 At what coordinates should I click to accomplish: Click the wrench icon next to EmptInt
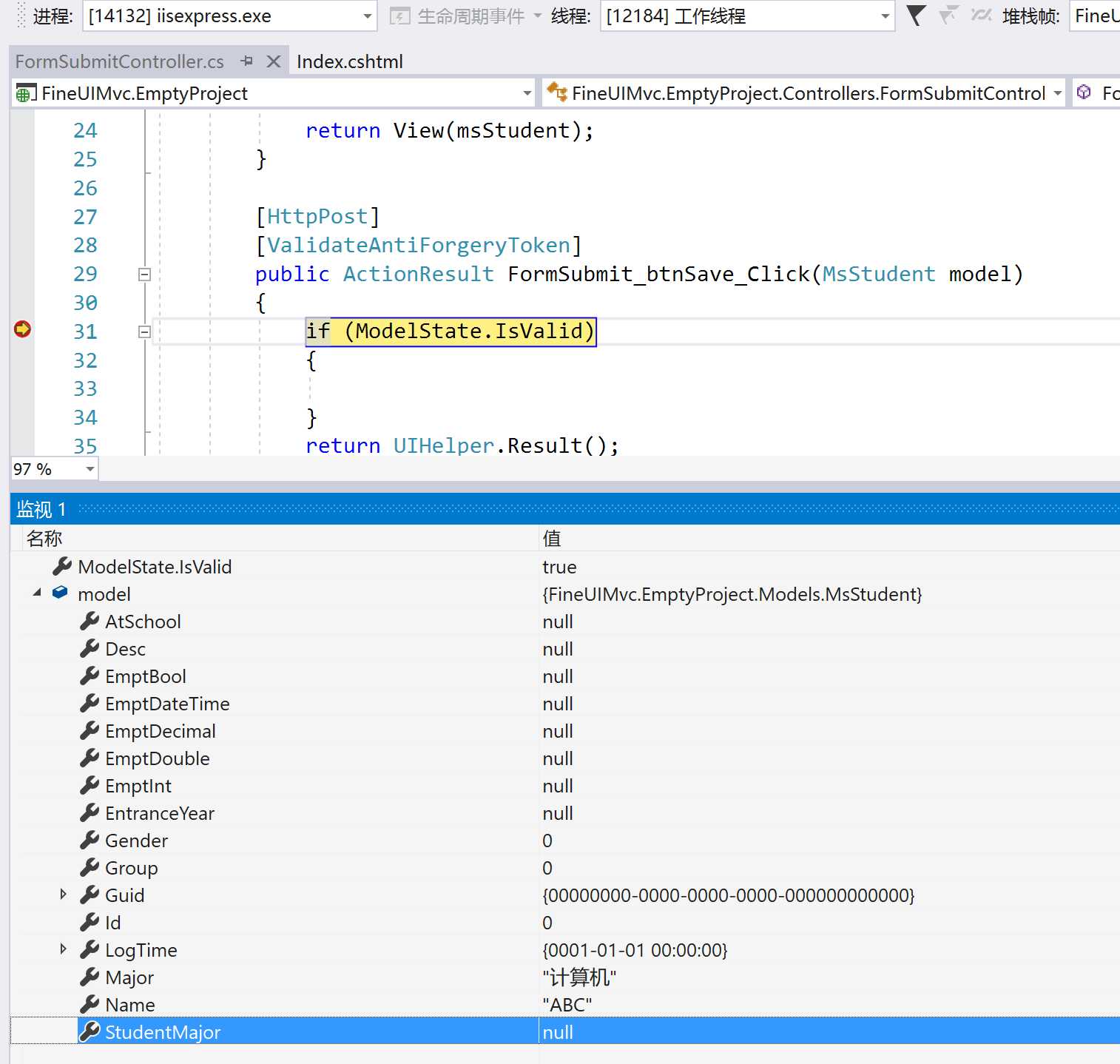pyautogui.click(x=90, y=785)
